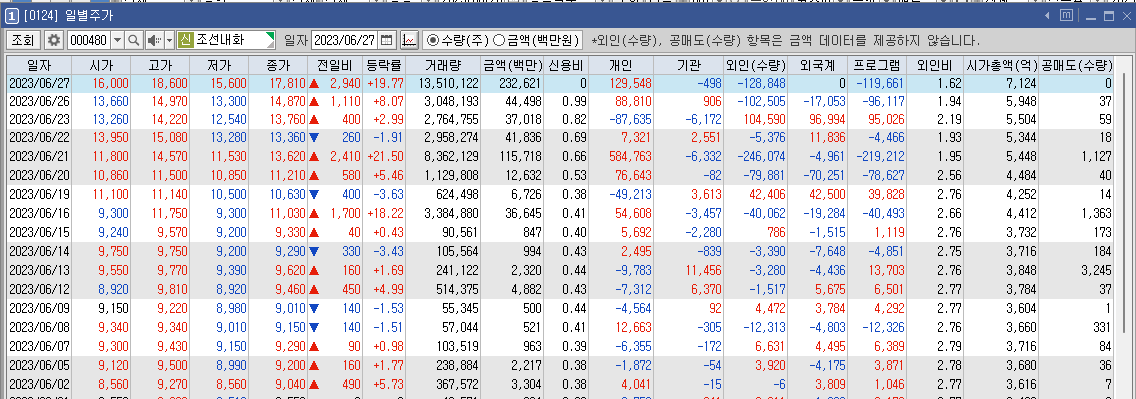
Task: Select the 수량(주) radio button
Action: 434,41
